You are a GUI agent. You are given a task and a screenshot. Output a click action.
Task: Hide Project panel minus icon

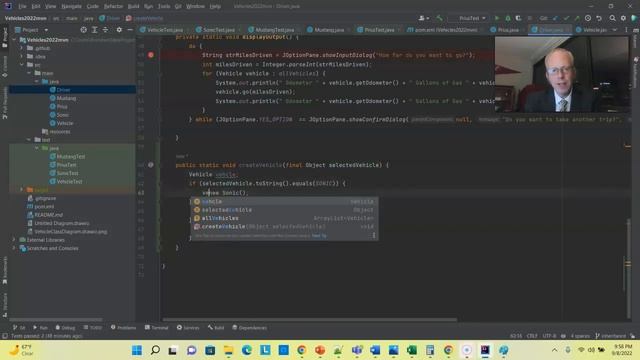click(129, 30)
